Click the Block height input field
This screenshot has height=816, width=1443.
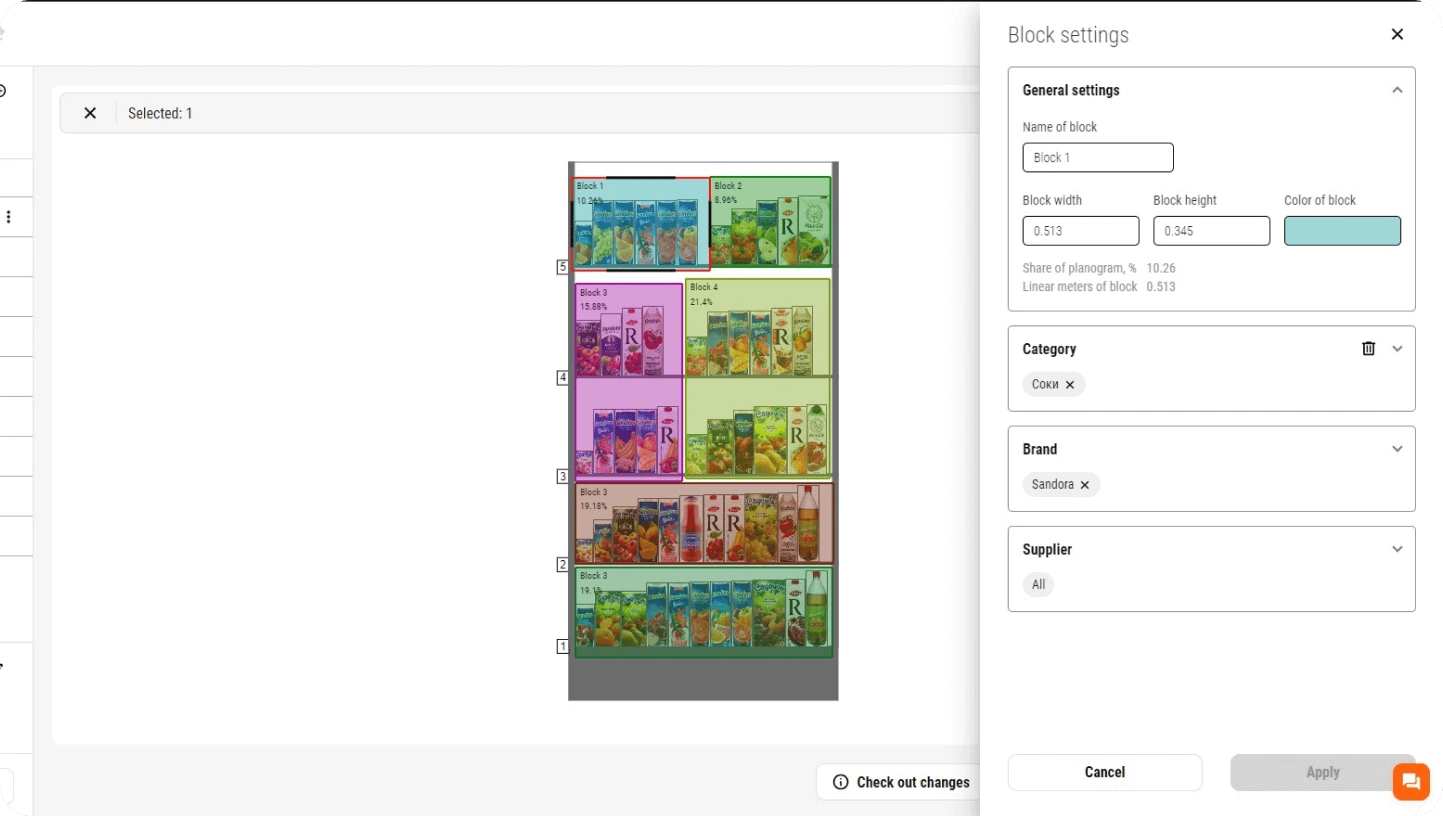[1211, 231]
